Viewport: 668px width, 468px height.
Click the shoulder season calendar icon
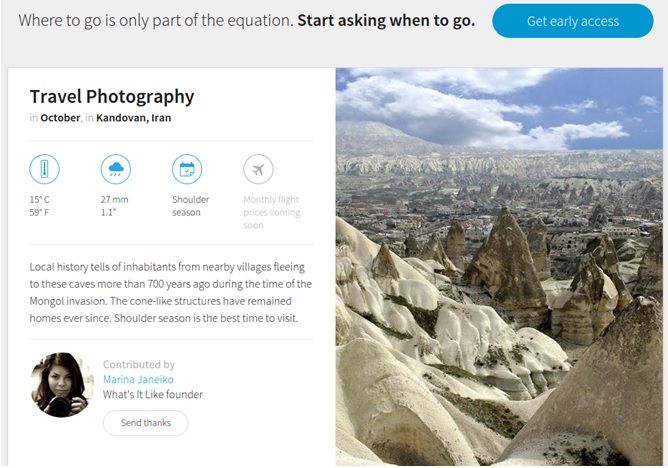coord(187,169)
